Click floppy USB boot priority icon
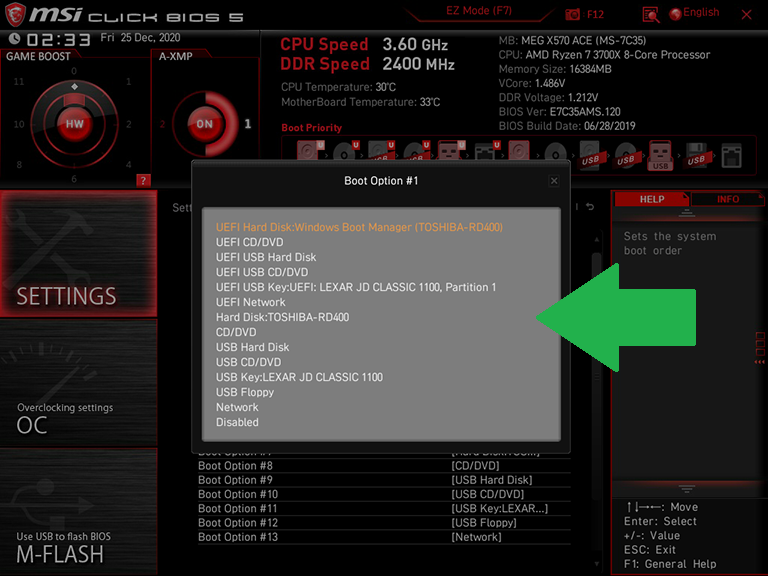The width and height of the screenshot is (768, 576). (x=696, y=156)
